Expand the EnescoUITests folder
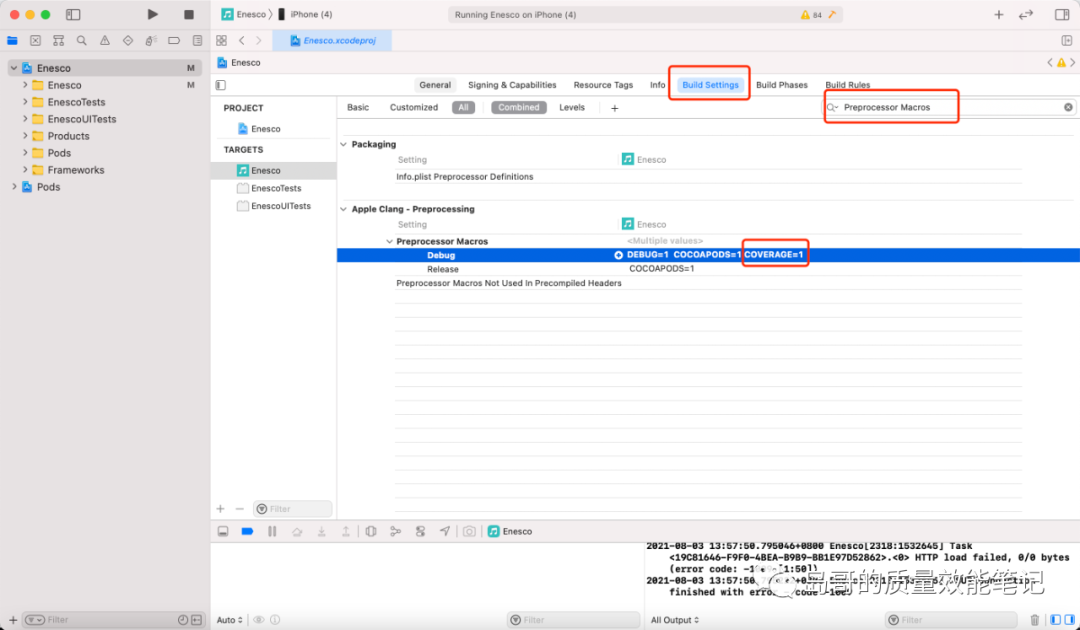The height and width of the screenshot is (630, 1080). tap(25, 119)
